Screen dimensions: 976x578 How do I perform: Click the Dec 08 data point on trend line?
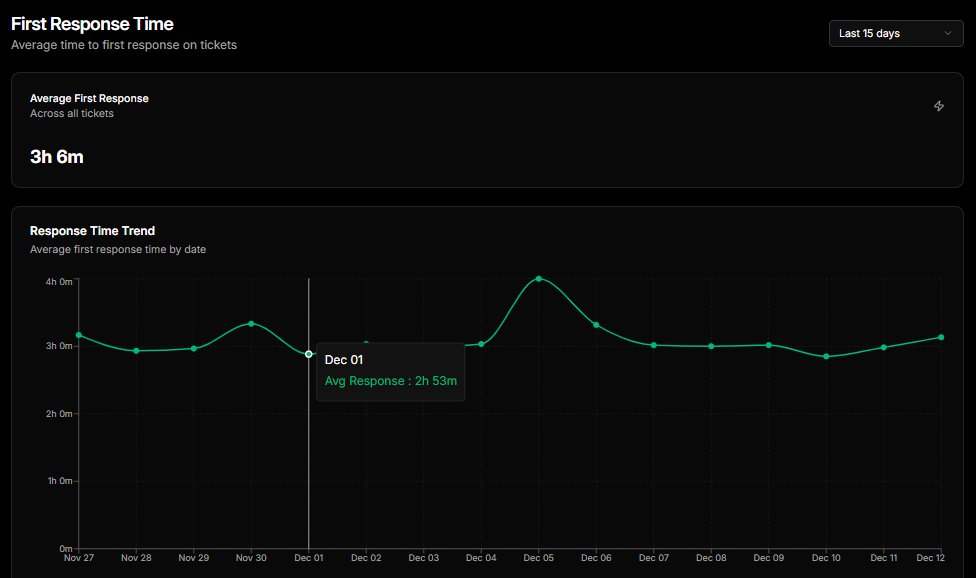click(711, 346)
